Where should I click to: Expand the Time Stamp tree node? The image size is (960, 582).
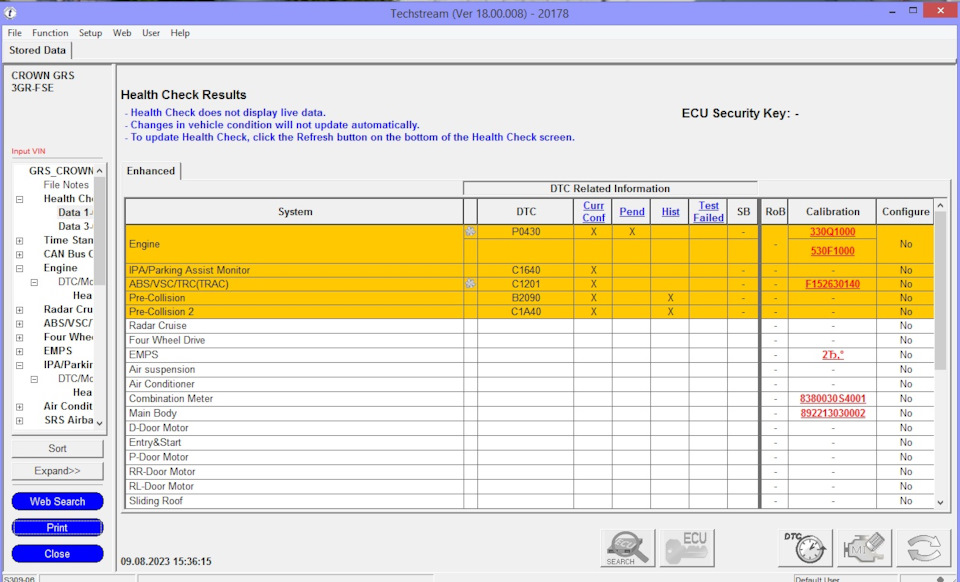coord(20,241)
